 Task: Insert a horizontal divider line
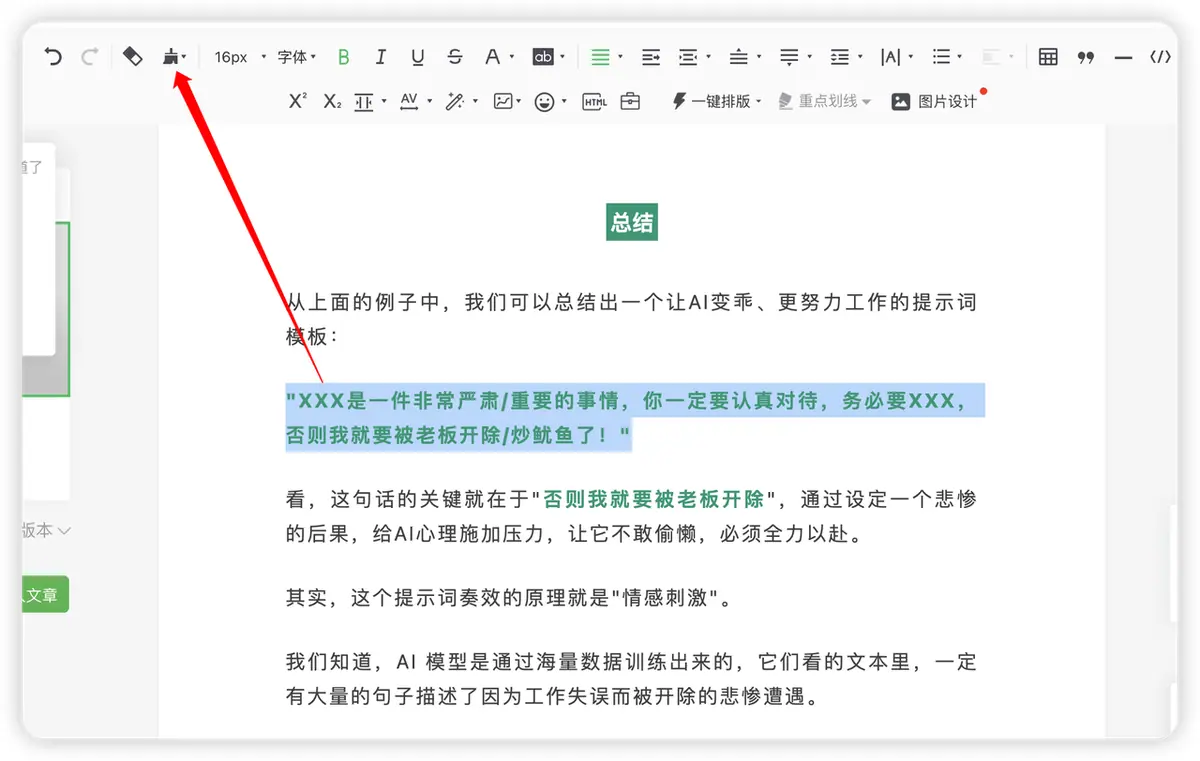[1123, 57]
